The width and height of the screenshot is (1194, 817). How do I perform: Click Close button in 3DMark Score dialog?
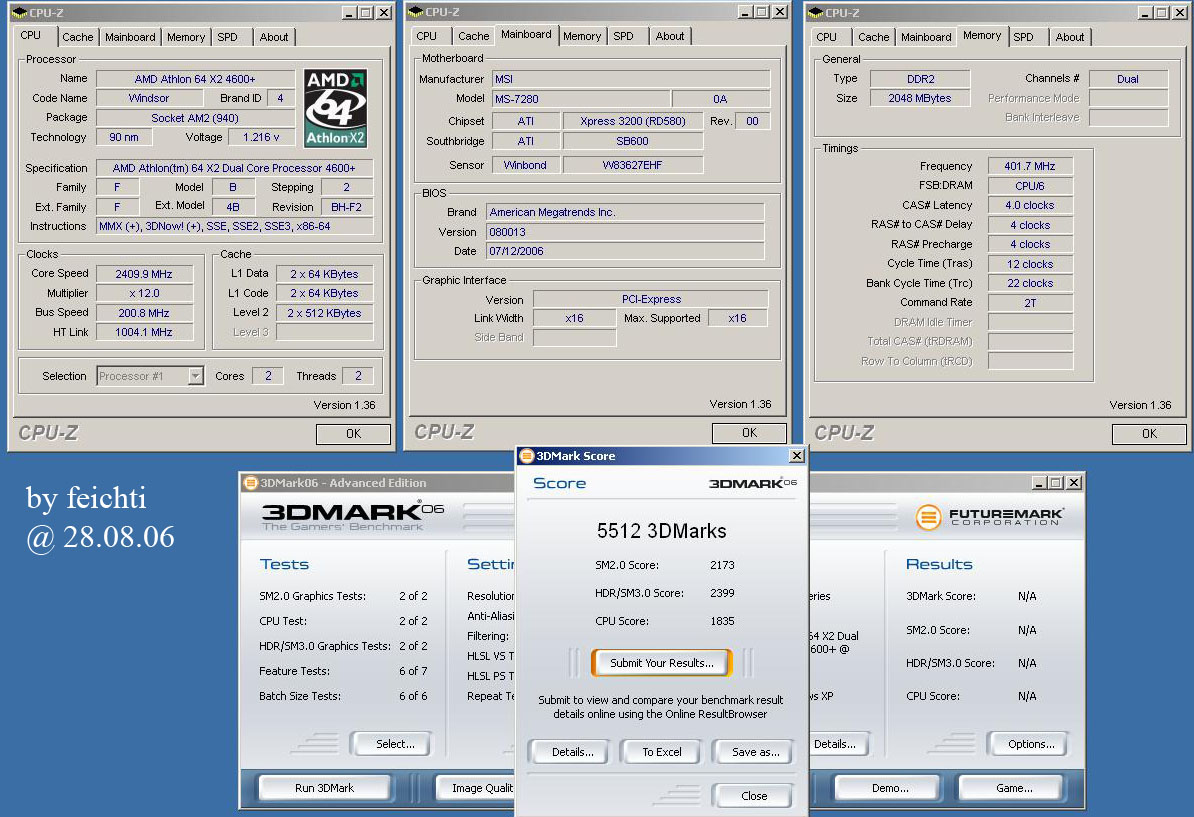pos(754,796)
